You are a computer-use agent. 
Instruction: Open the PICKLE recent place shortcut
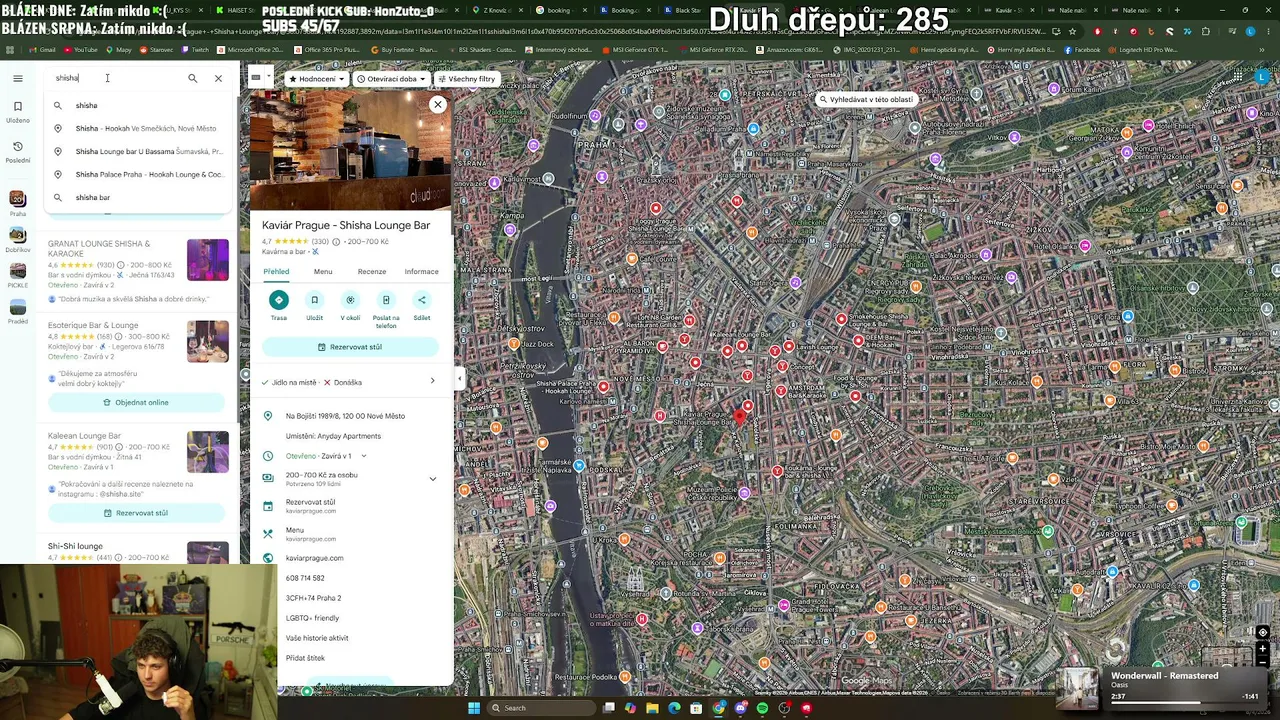pyautogui.click(x=18, y=275)
